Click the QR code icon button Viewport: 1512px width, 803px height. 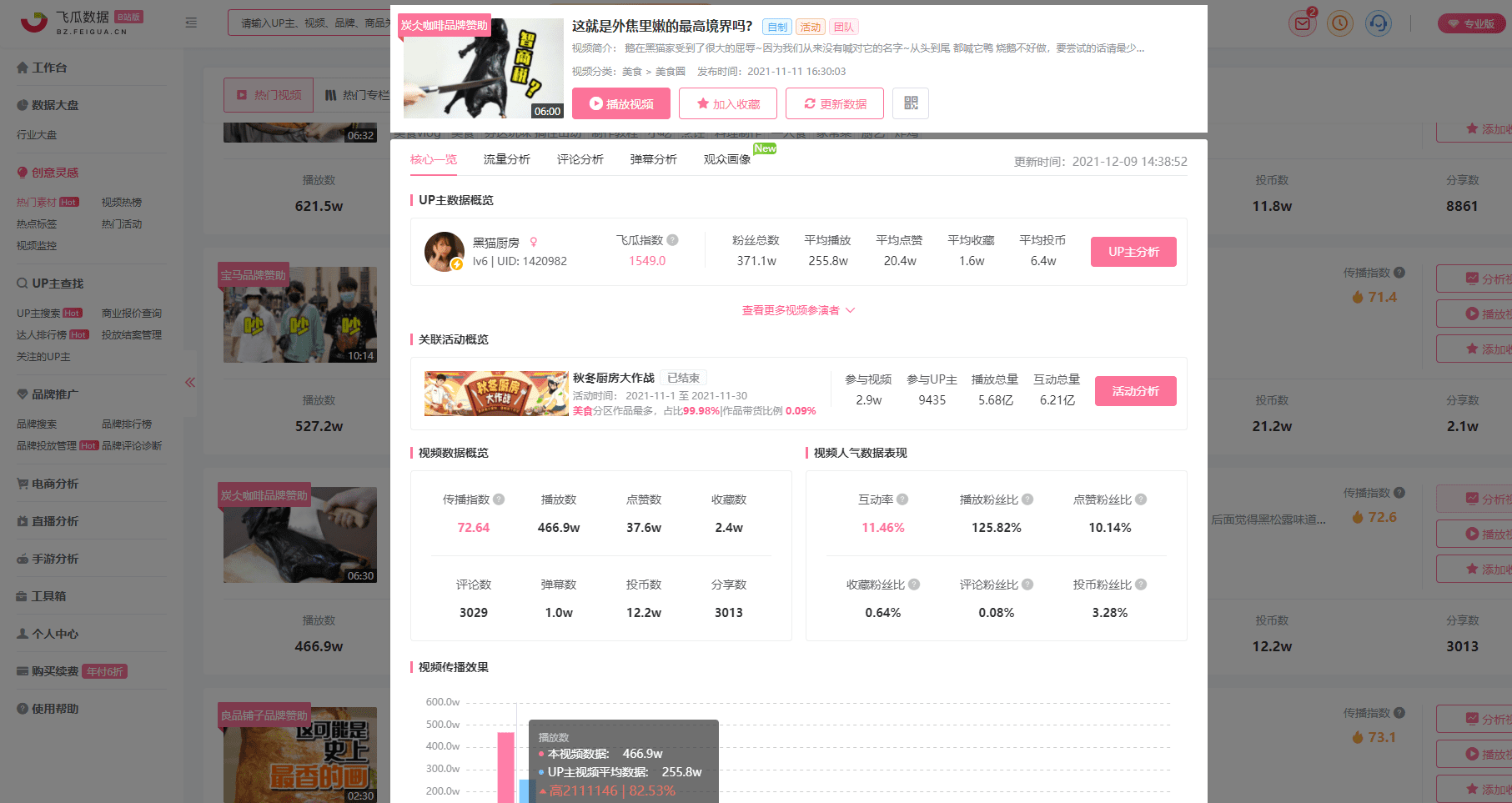click(x=911, y=103)
